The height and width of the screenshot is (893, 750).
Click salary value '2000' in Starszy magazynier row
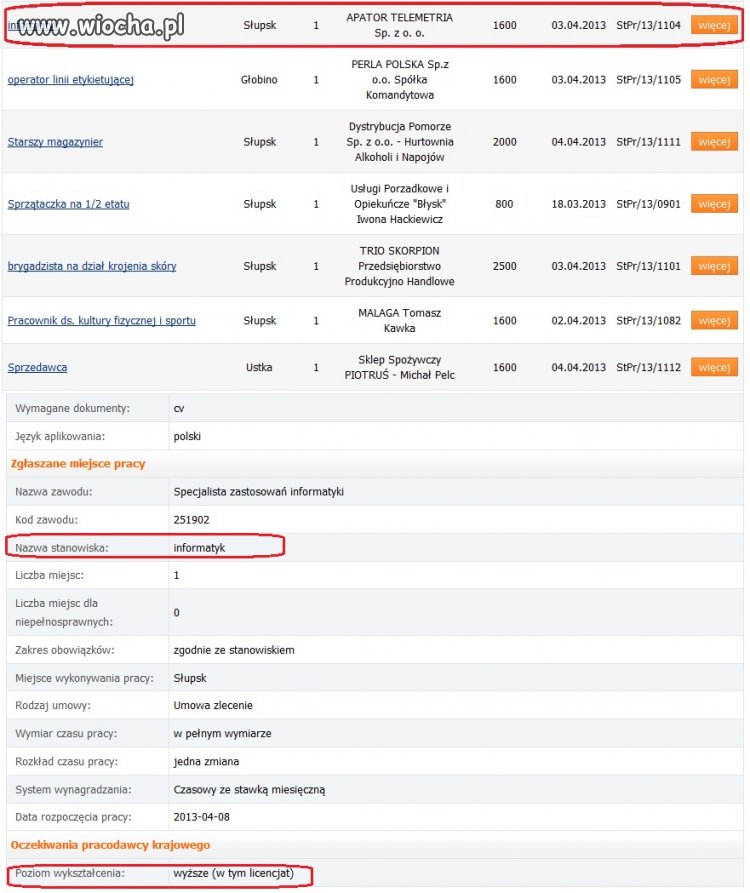[x=505, y=142]
